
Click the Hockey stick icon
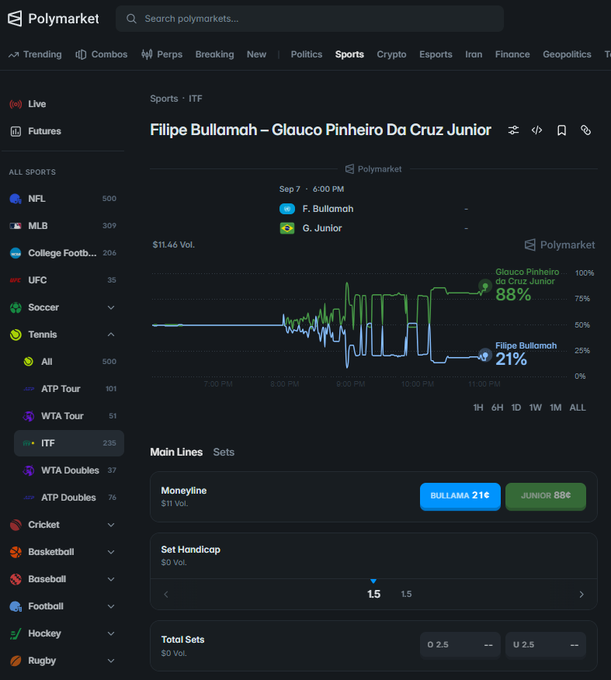click(16, 634)
